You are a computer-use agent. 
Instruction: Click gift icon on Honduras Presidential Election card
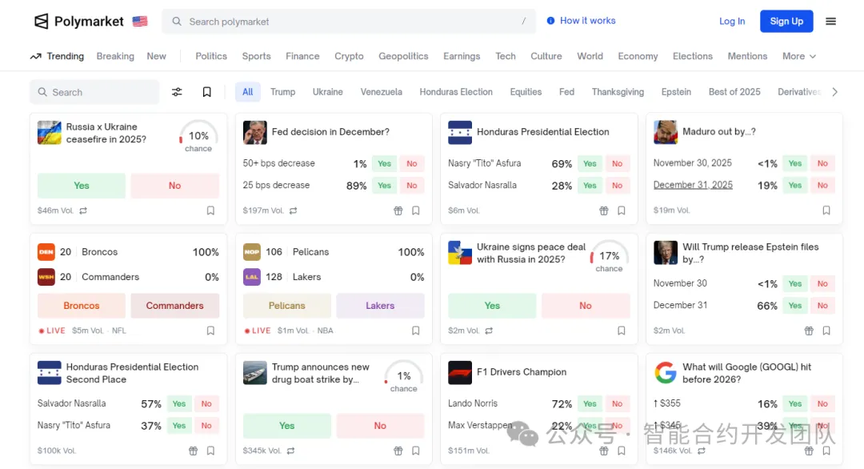tap(604, 211)
